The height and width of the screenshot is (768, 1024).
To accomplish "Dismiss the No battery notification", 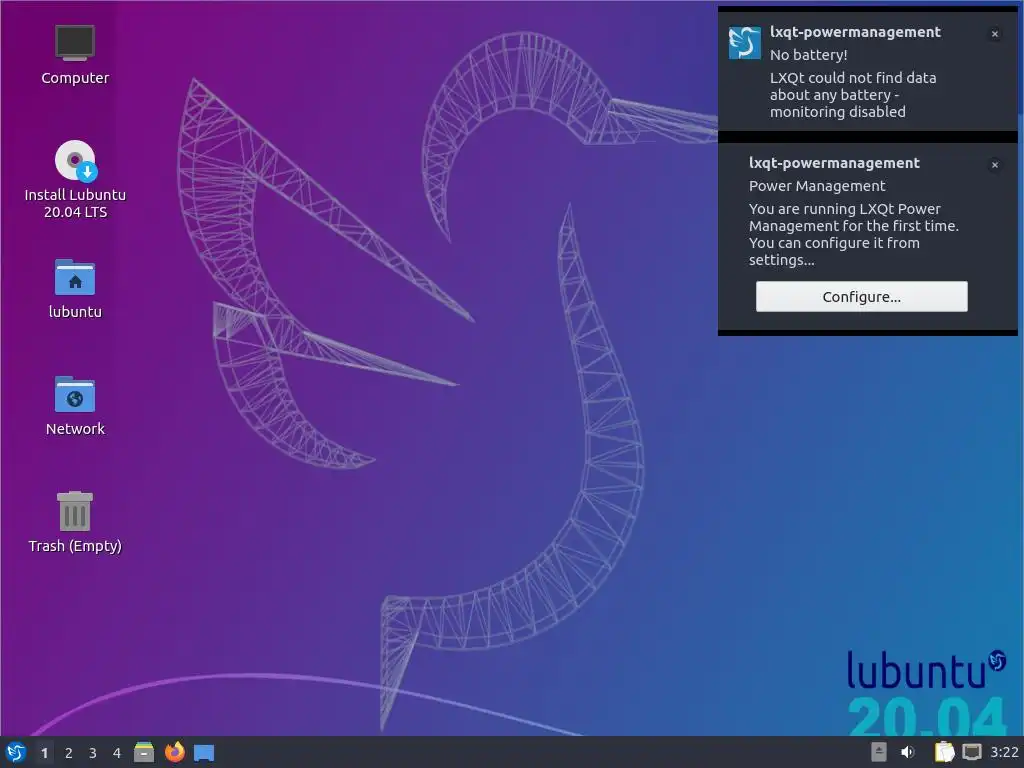I will coord(995,34).
